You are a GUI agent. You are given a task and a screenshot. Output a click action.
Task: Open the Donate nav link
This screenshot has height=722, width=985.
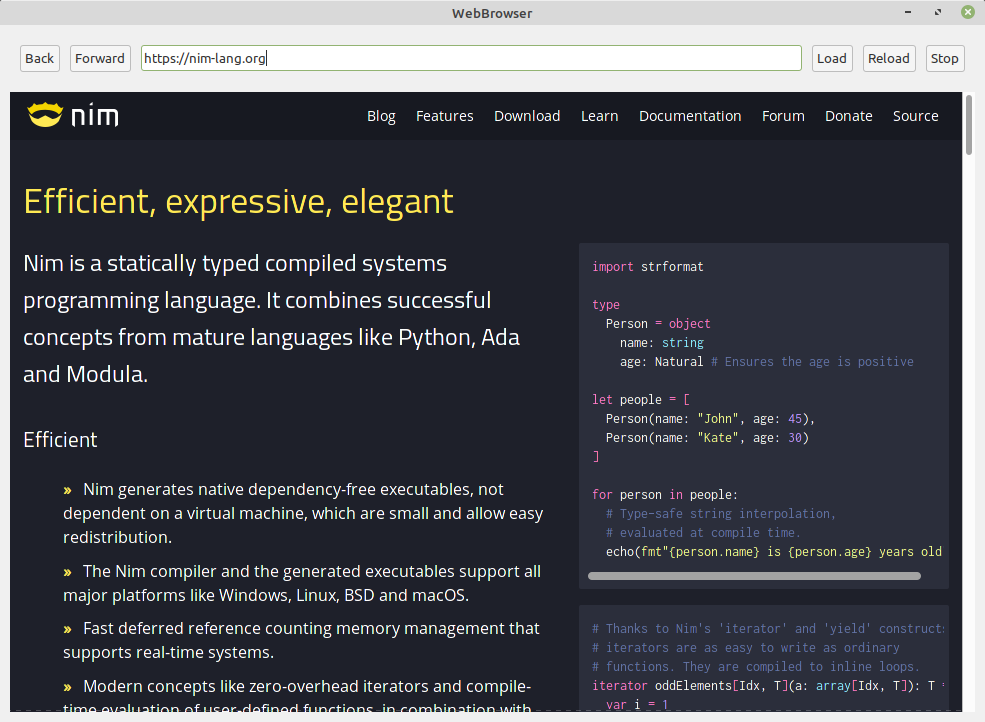tap(848, 116)
